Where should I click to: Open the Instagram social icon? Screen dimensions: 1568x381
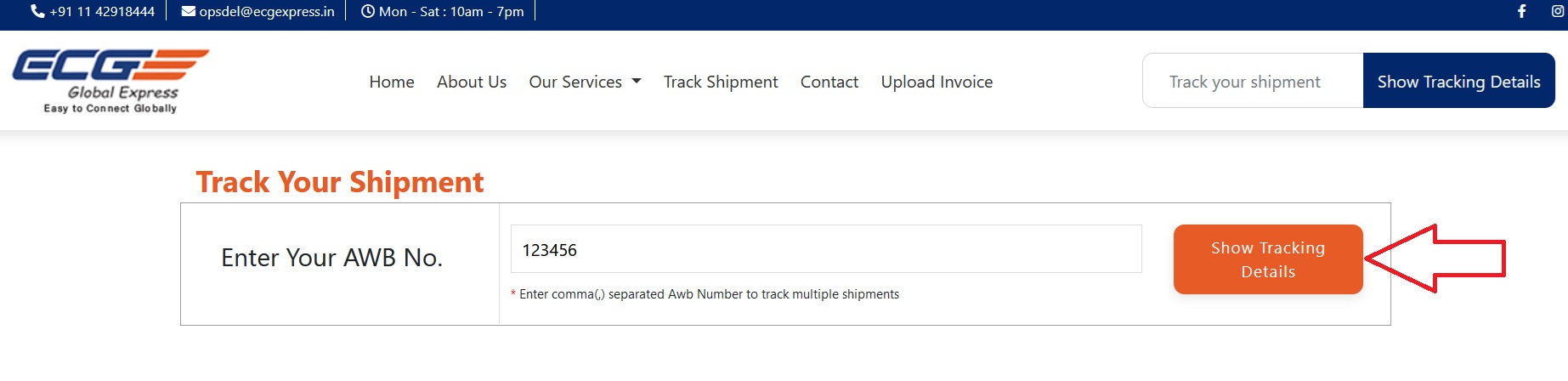tap(1559, 12)
